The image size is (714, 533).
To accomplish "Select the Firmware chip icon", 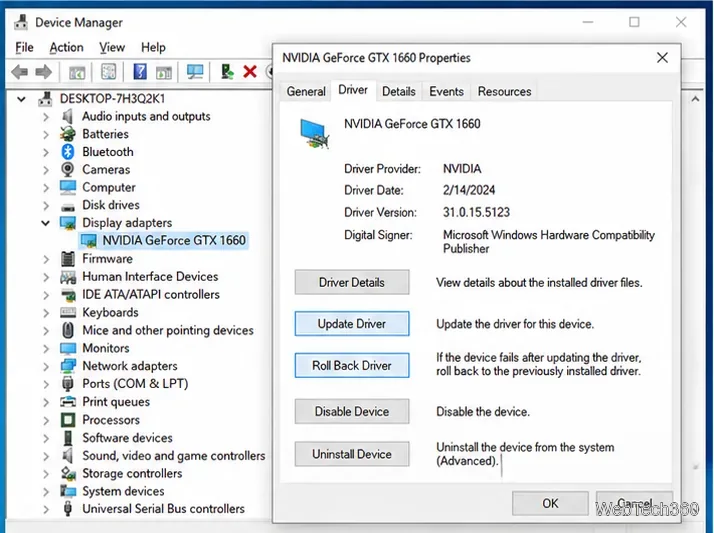I will pos(68,259).
